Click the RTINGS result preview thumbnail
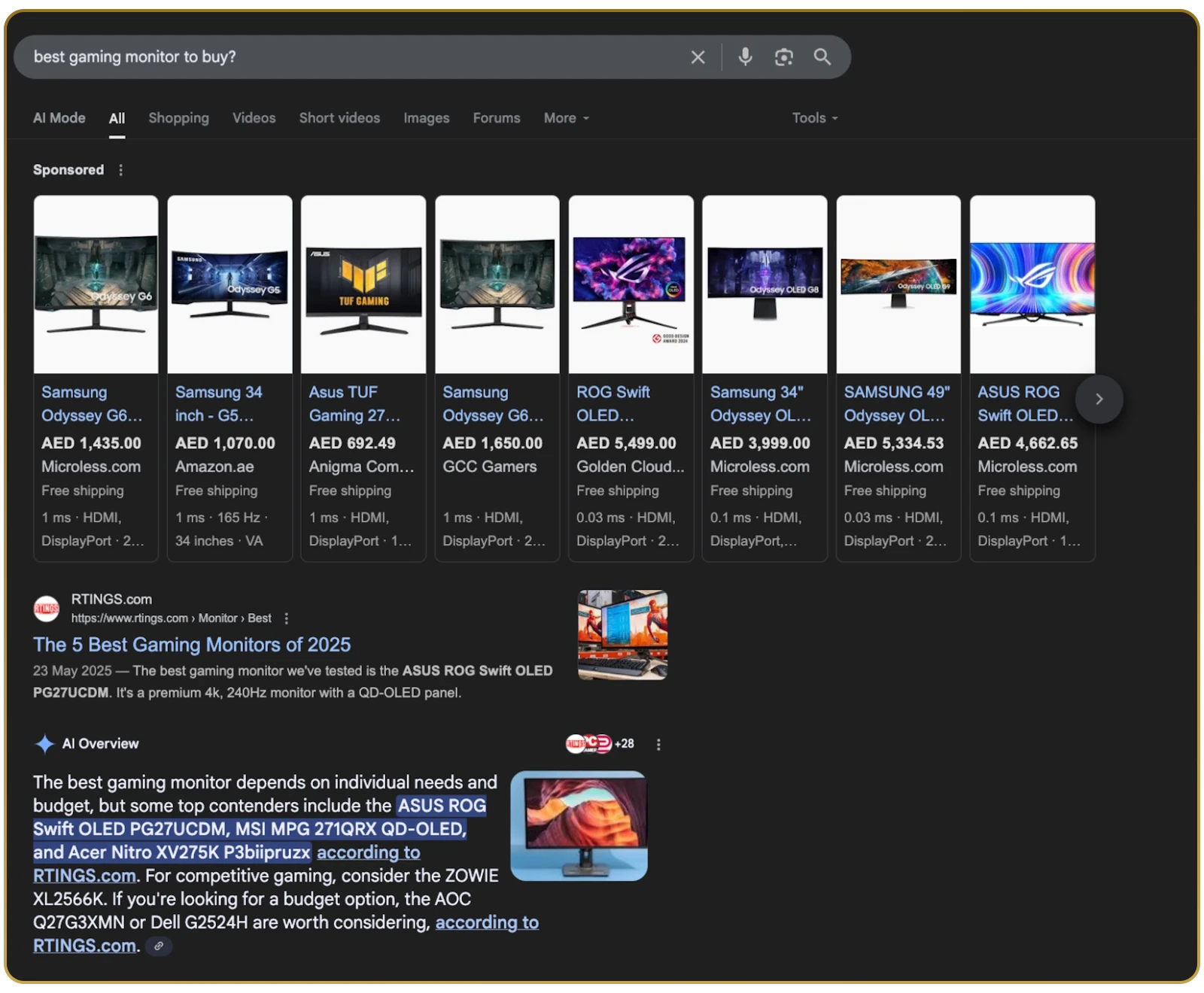This screenshot has height=993, width=1204. pyautogui.click(x=622, y=635)
